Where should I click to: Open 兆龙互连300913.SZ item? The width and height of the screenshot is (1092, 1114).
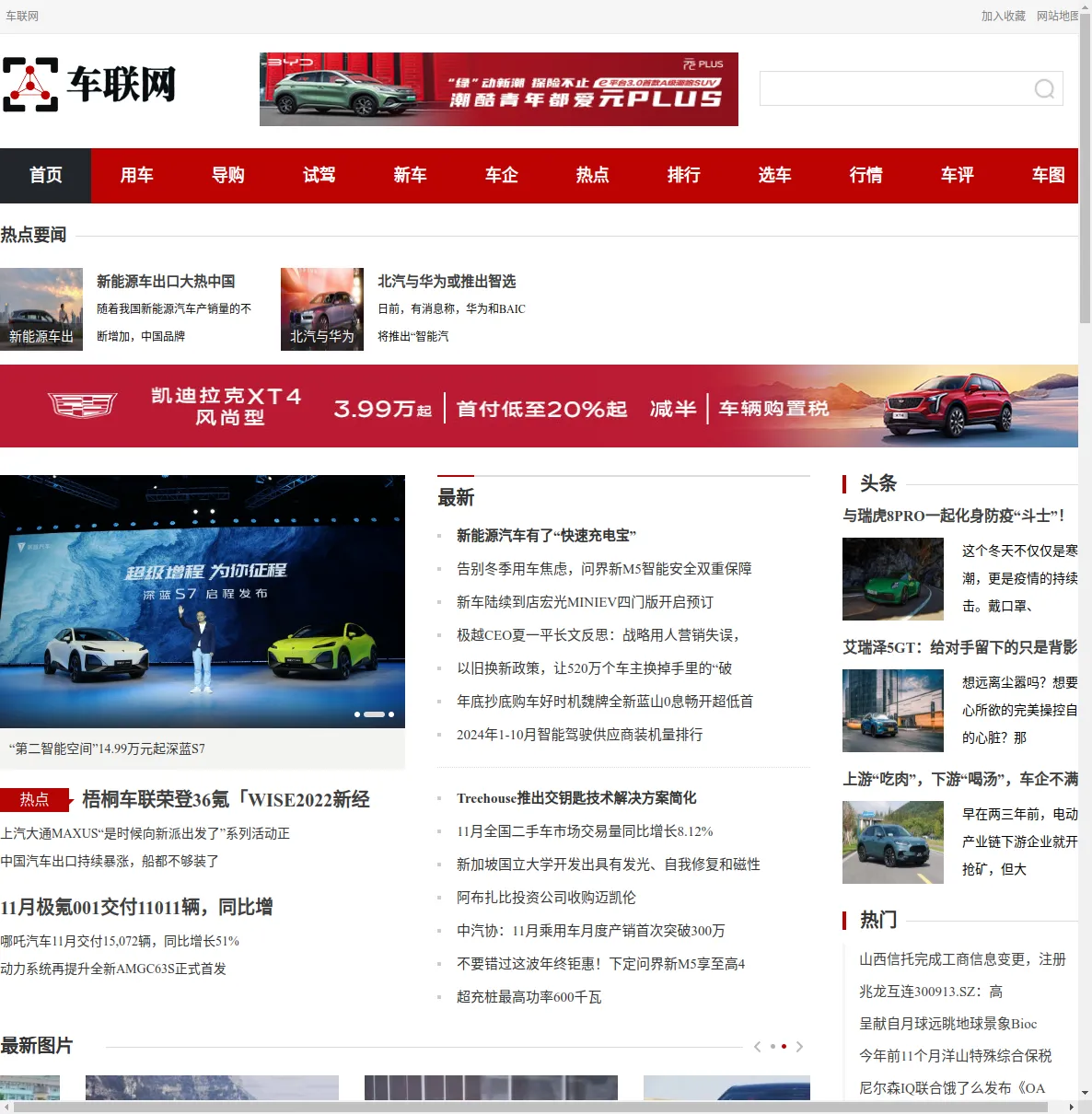point(931,992)
